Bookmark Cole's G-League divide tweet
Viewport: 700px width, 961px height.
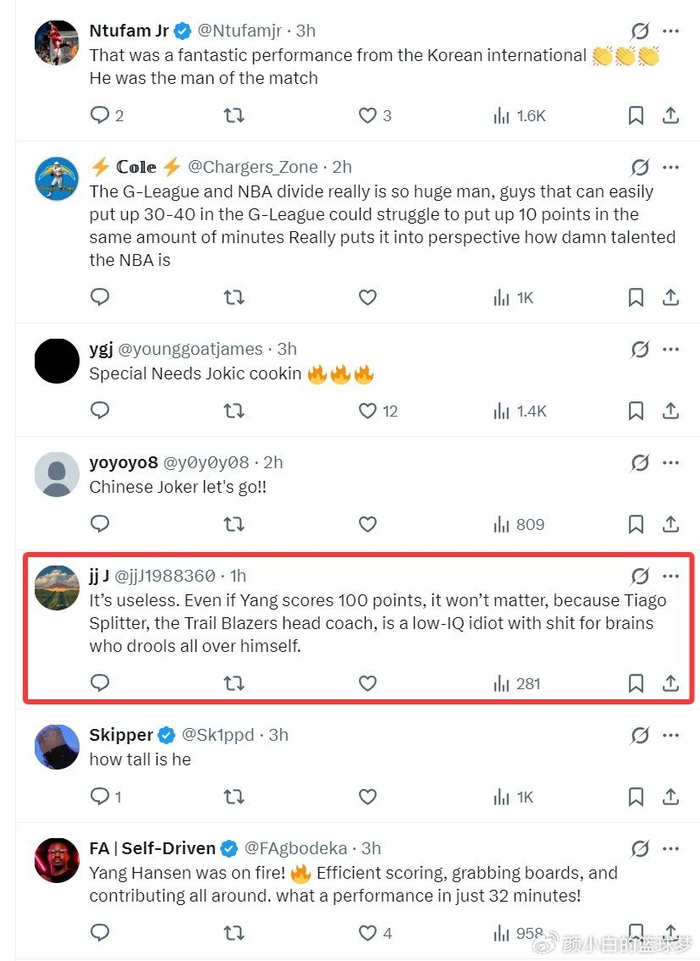coord(637,297)
